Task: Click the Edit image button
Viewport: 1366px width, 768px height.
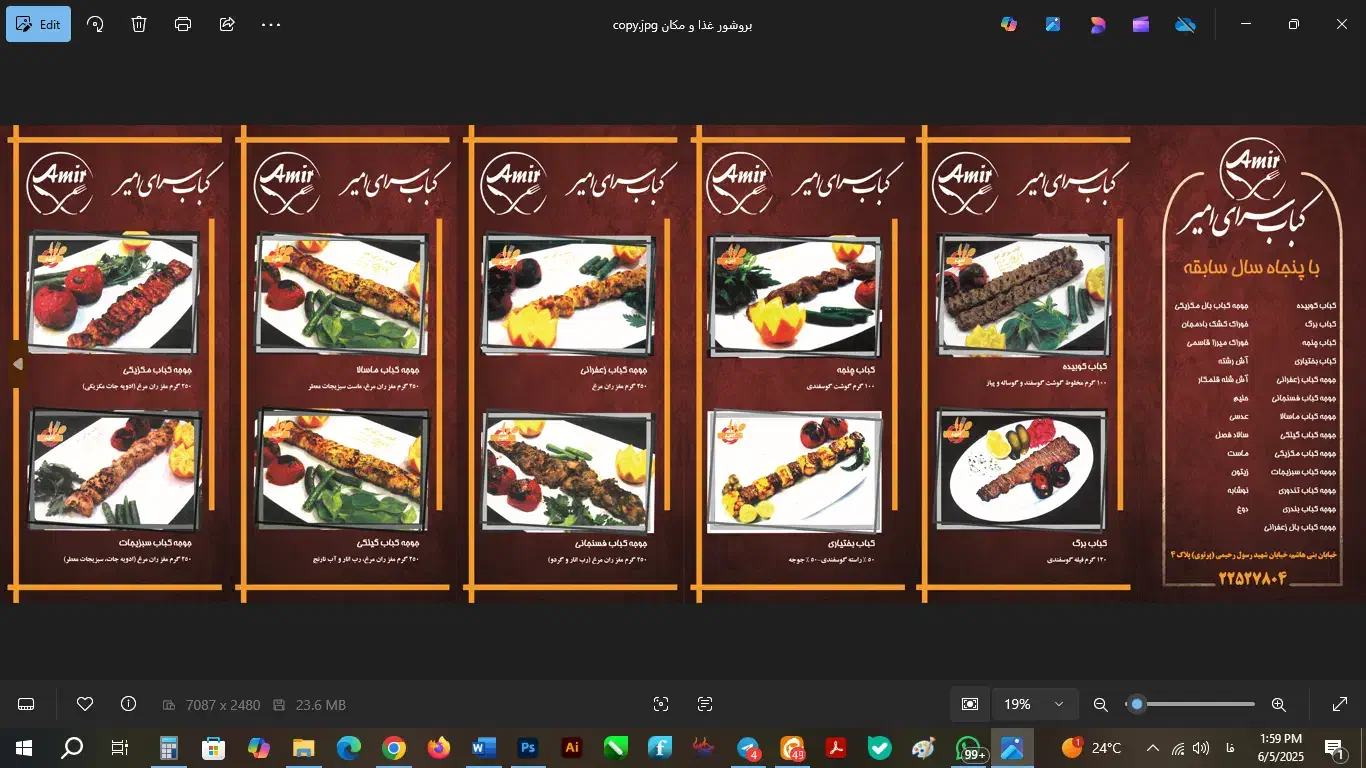Action: pyautogui.click(x=38, y=24)
